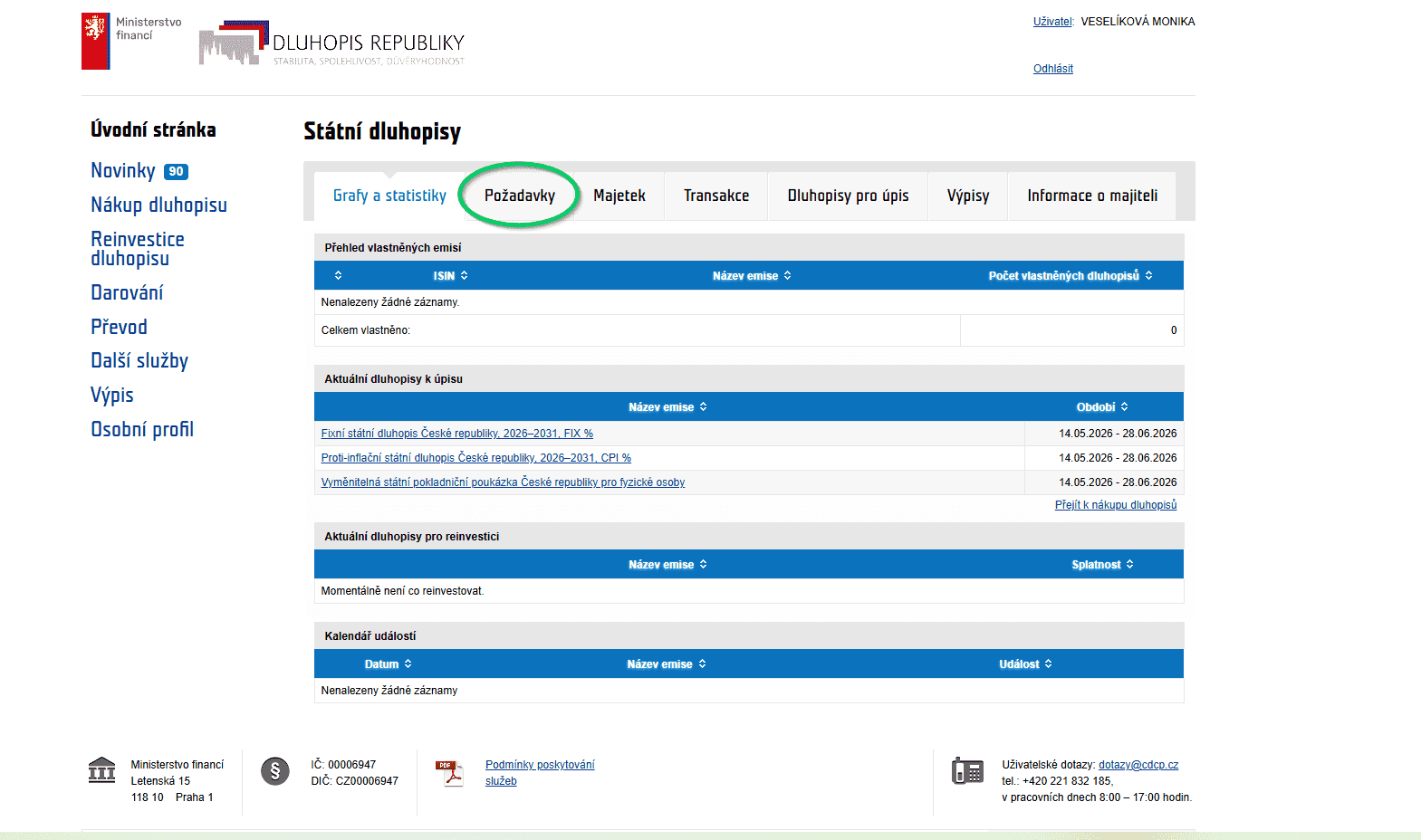Sort event calendar by Název emise
The width and height of the screenshot is (1421, 840).
click(666, 663)
